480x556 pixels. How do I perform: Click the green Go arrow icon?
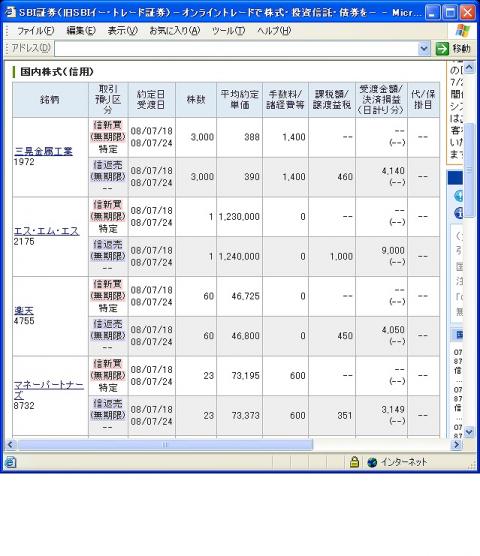click(442, 49)
